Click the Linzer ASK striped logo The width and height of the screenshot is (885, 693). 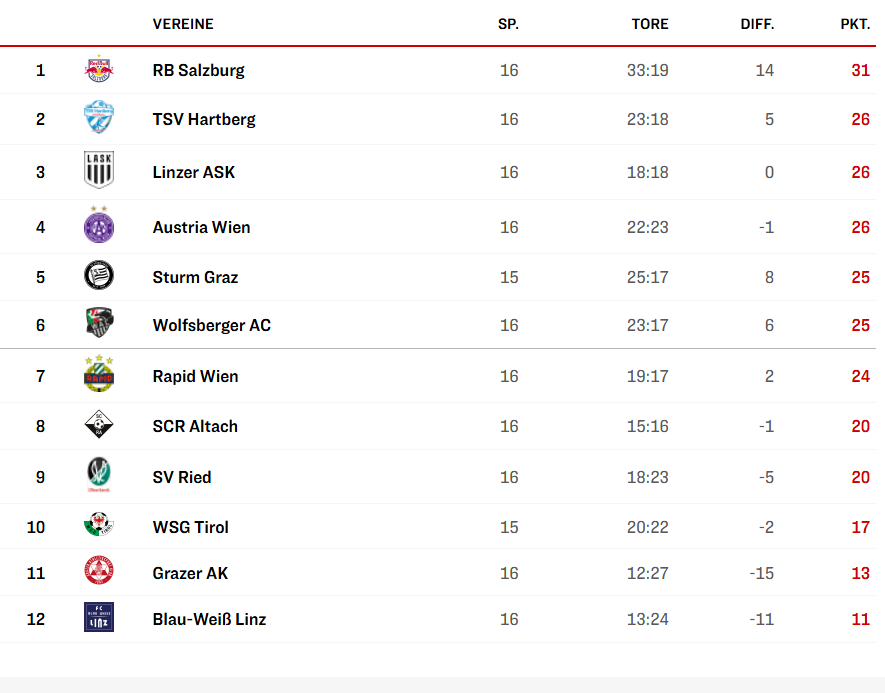(99, 171)
